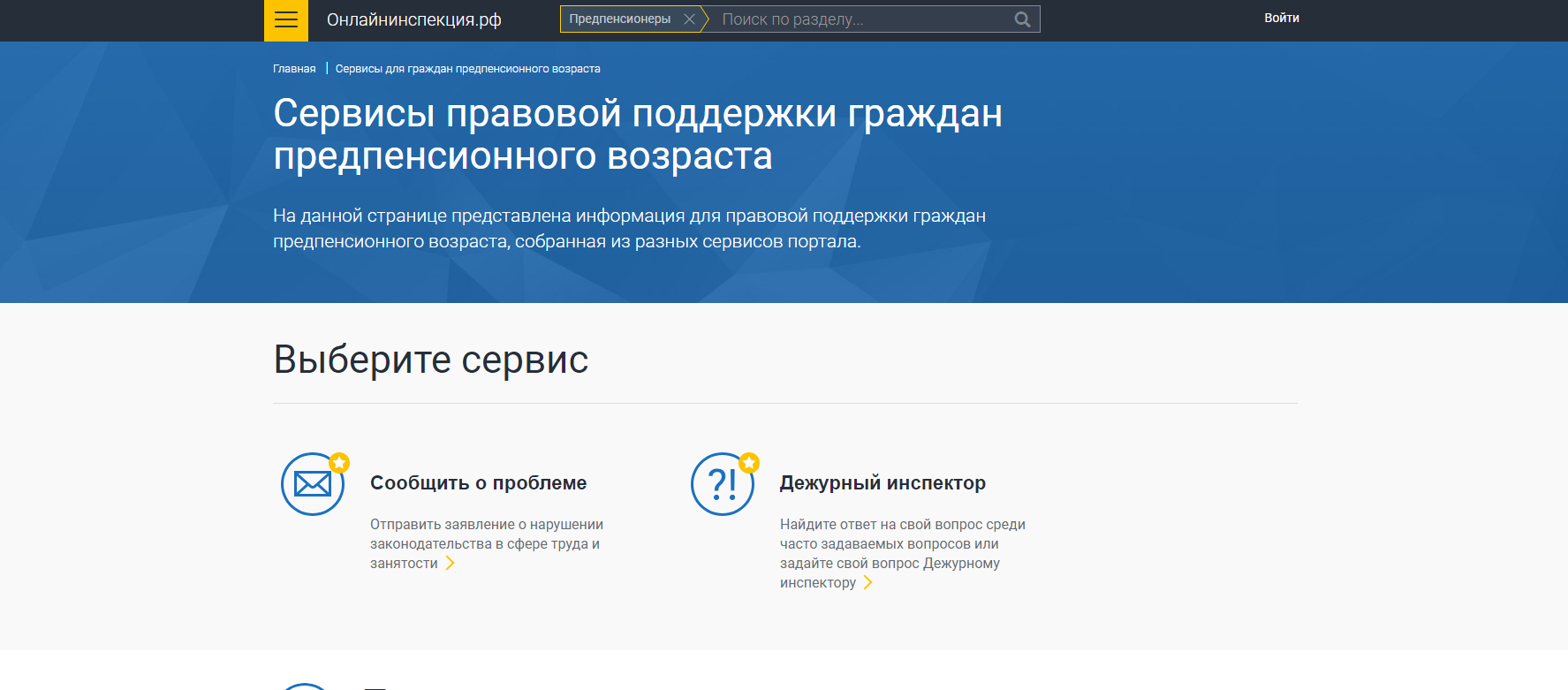This screenshot has width=1568, height=690.
Task: Open the yellow hamburger menu
Action: point(286,20)
